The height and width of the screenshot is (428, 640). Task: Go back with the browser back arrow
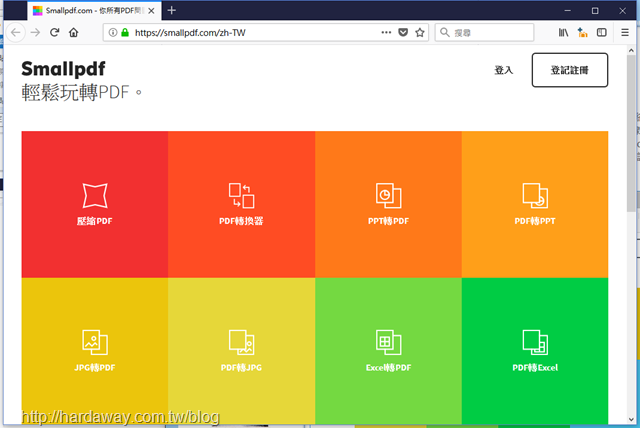pos(16,33)
